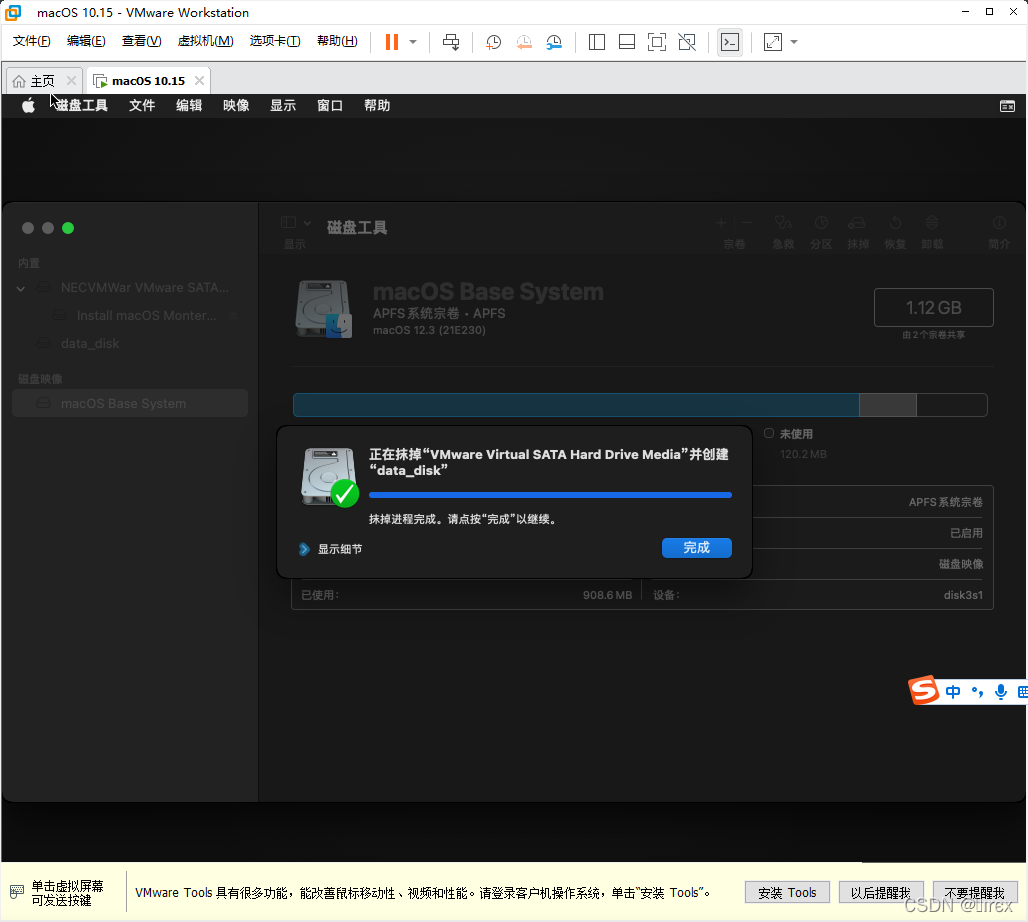The height and width of the screenshot is (922, 1028).
Task: Toggle the thumbnail bar layout icon
Action: pyautogui.click(x=627, y=42)
